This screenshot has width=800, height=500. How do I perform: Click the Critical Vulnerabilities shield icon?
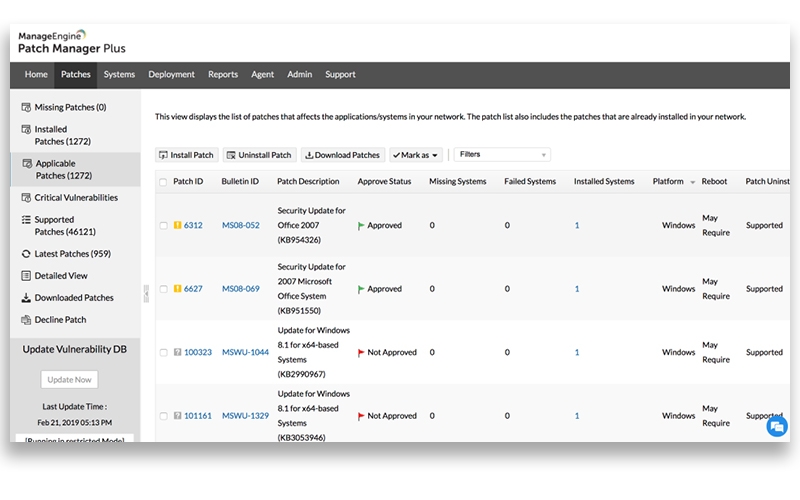[26, 198]
